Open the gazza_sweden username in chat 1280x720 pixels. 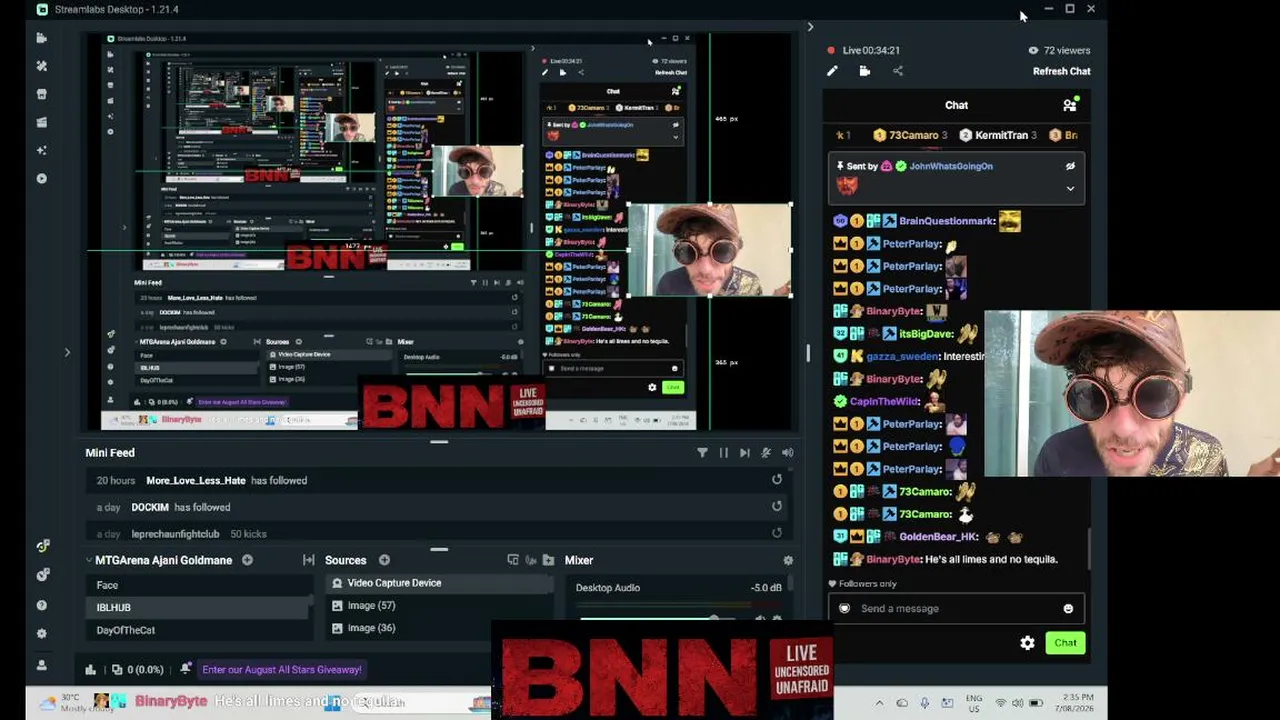pyautogui.click(x=903, y=356)
